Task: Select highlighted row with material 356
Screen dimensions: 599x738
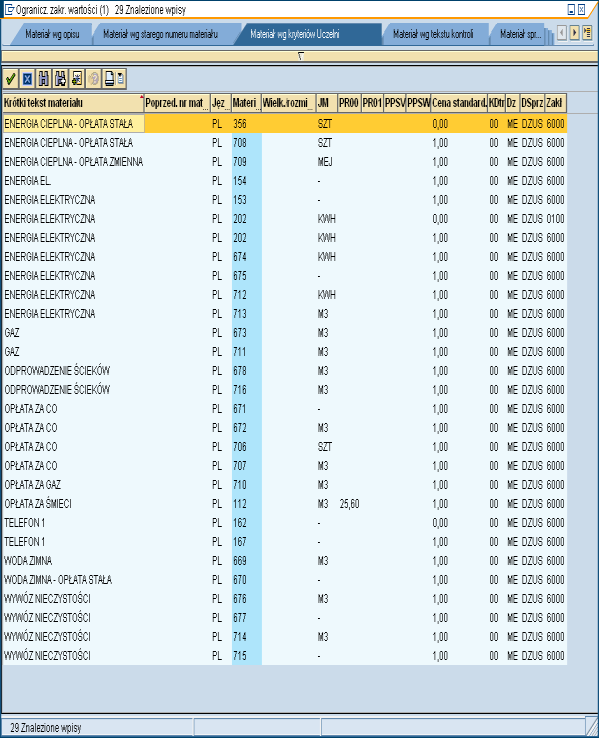Action: [285, 124]
